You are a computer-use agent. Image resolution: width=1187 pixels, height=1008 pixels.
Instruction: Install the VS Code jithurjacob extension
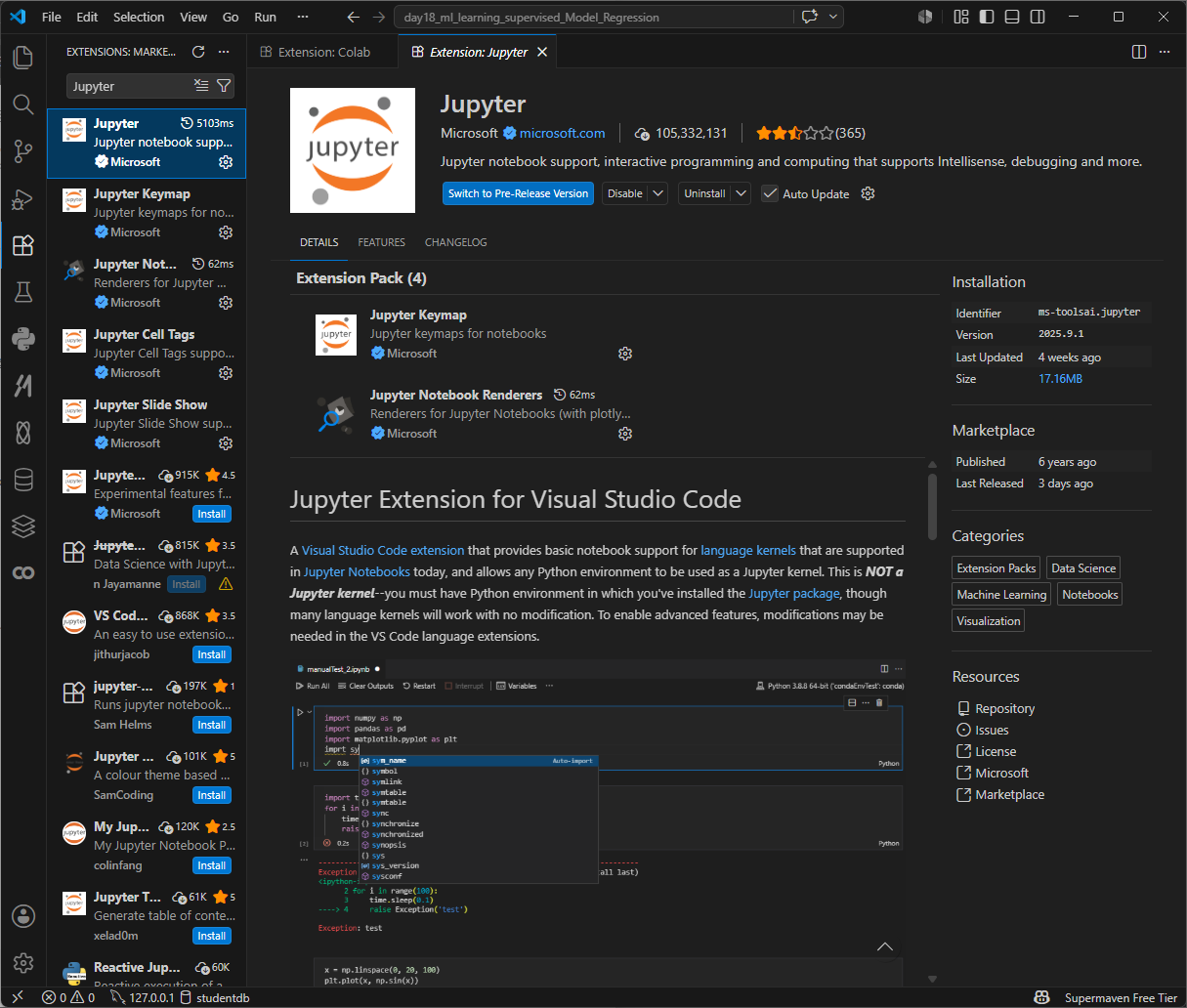coord(212,654)
